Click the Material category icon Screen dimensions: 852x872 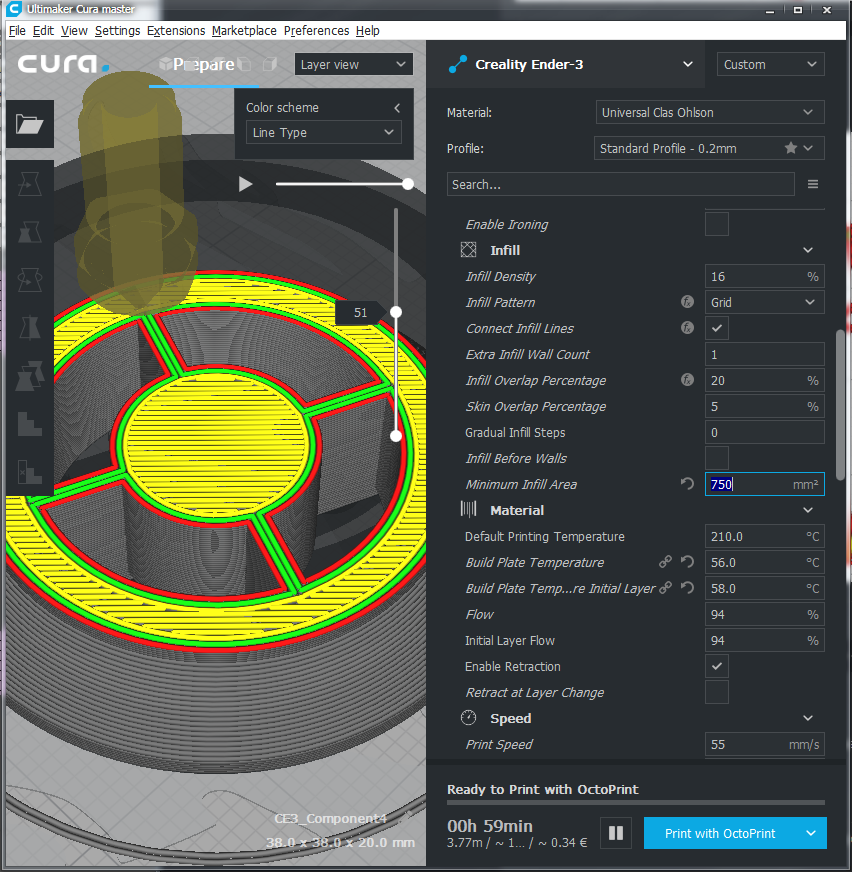tap(468, 509)
